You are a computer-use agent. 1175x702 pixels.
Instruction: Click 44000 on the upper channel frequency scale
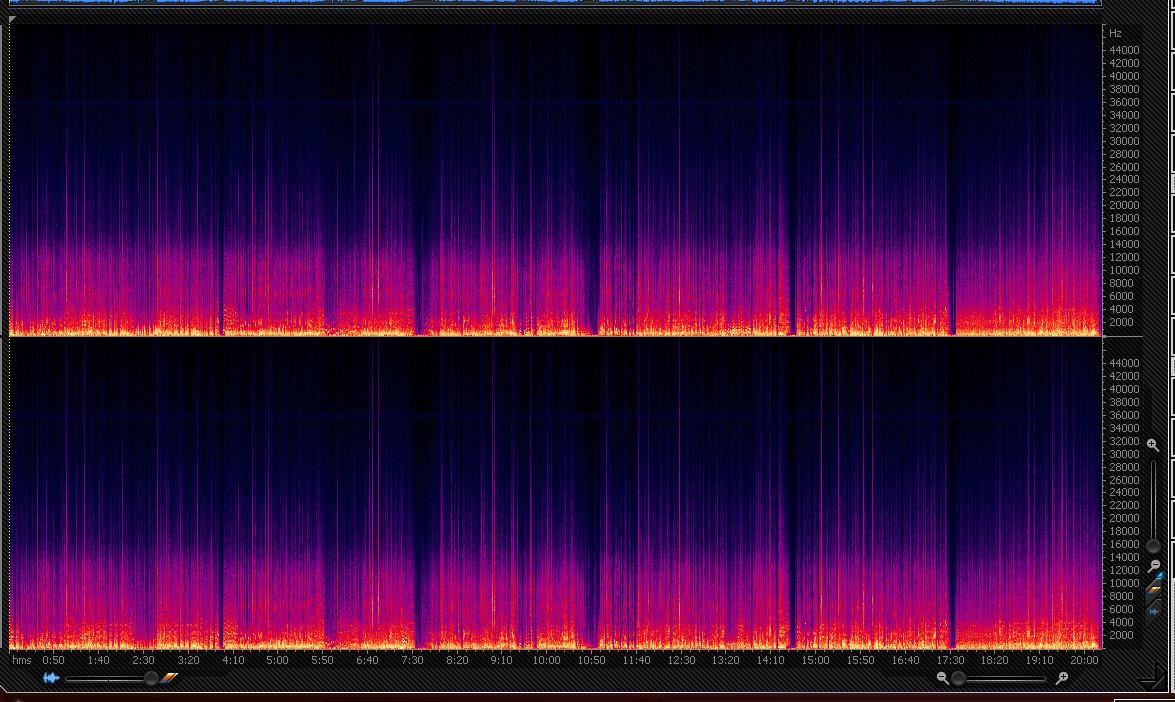[x=1124, y=50]
